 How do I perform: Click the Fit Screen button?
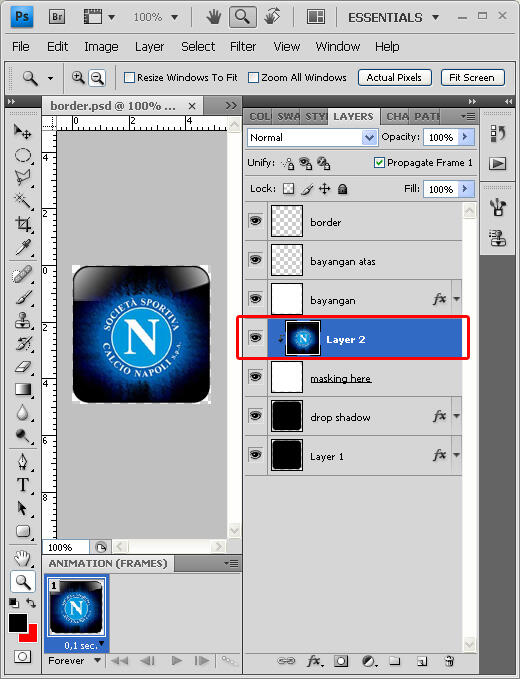click(x=472, y=78)
